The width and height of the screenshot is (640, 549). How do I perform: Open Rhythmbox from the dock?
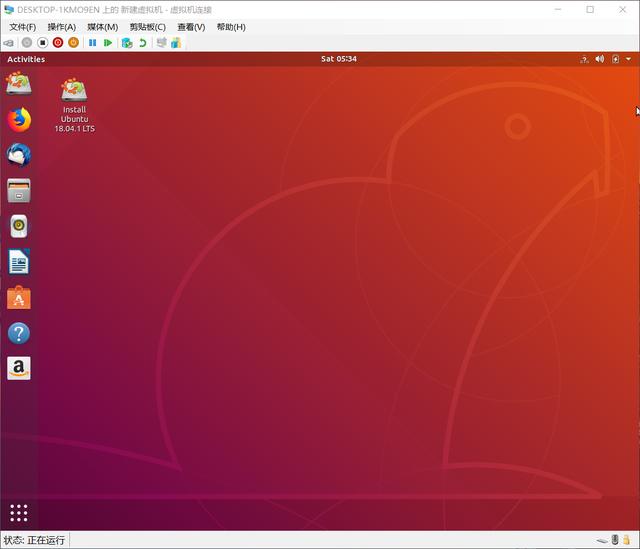[x=19, y=226]
